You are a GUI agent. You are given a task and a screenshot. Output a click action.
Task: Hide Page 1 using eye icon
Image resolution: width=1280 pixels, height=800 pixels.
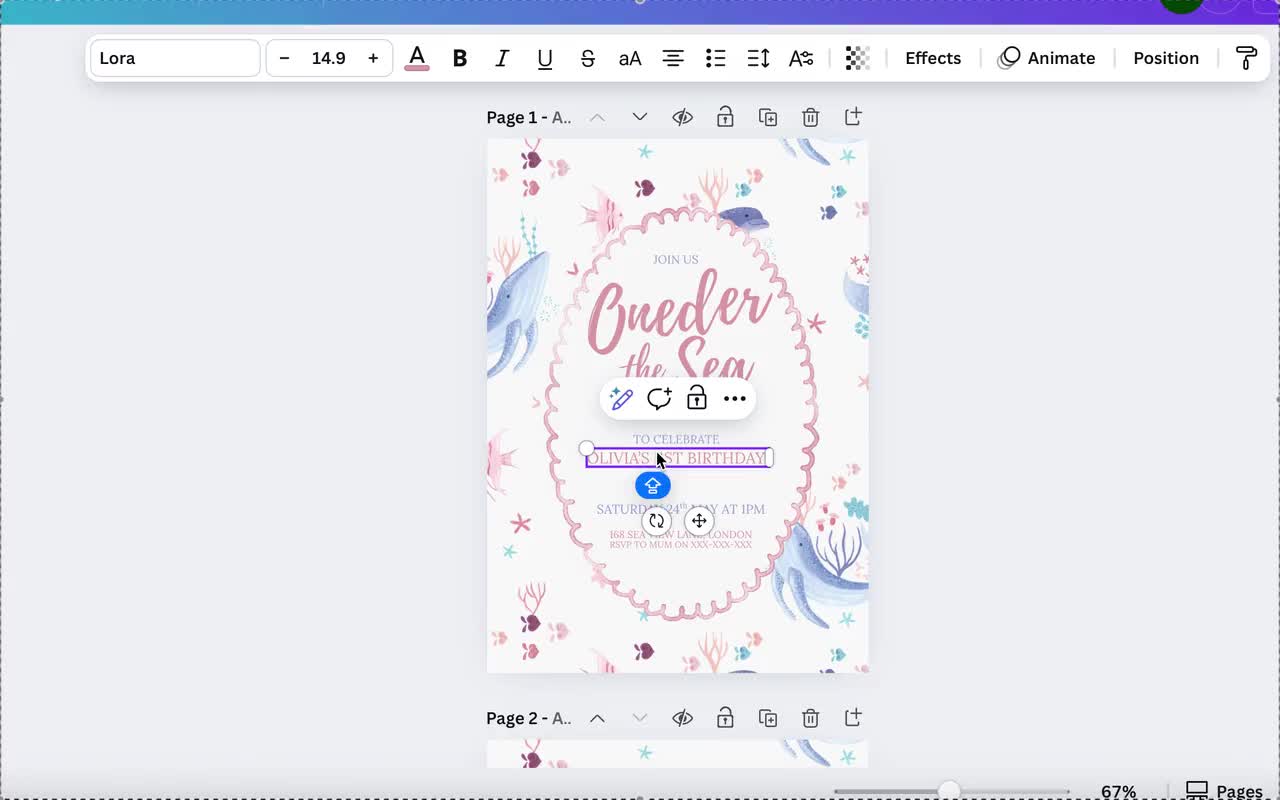pos(683,117)
